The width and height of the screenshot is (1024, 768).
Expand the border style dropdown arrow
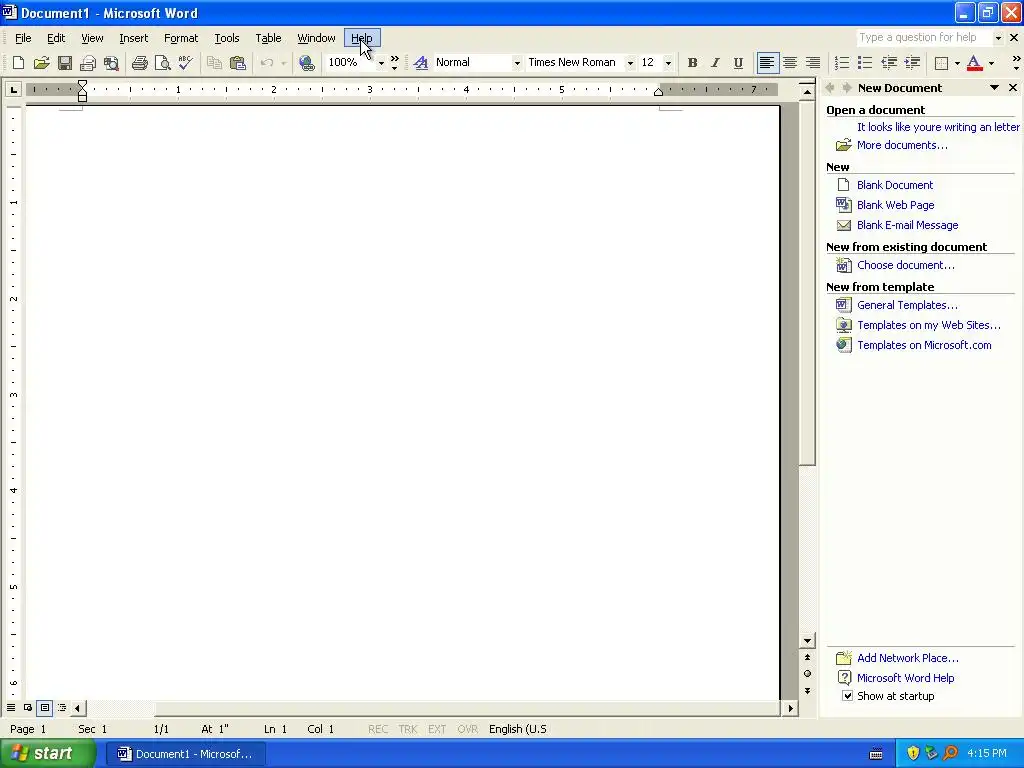click(957, 63)
